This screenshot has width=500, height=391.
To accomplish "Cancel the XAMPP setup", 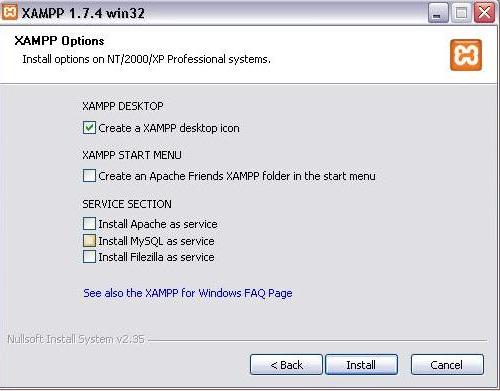I will click(447, 365).
